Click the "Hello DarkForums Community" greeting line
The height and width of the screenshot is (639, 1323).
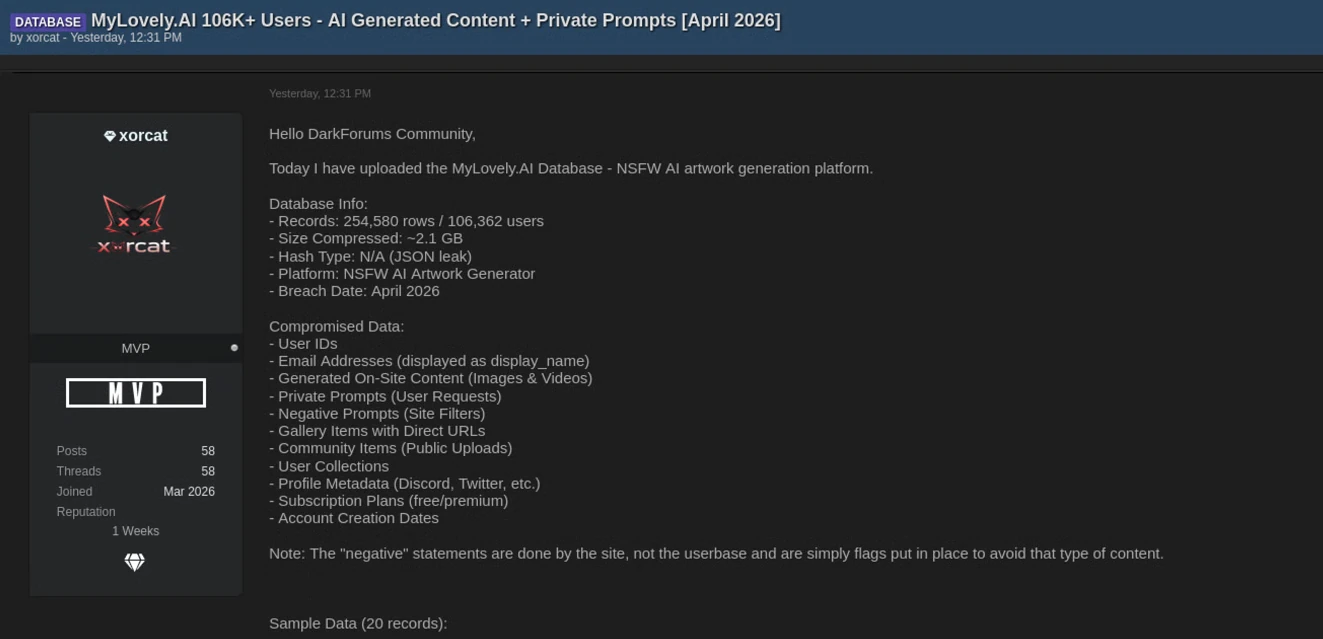(x=372, y=134)
